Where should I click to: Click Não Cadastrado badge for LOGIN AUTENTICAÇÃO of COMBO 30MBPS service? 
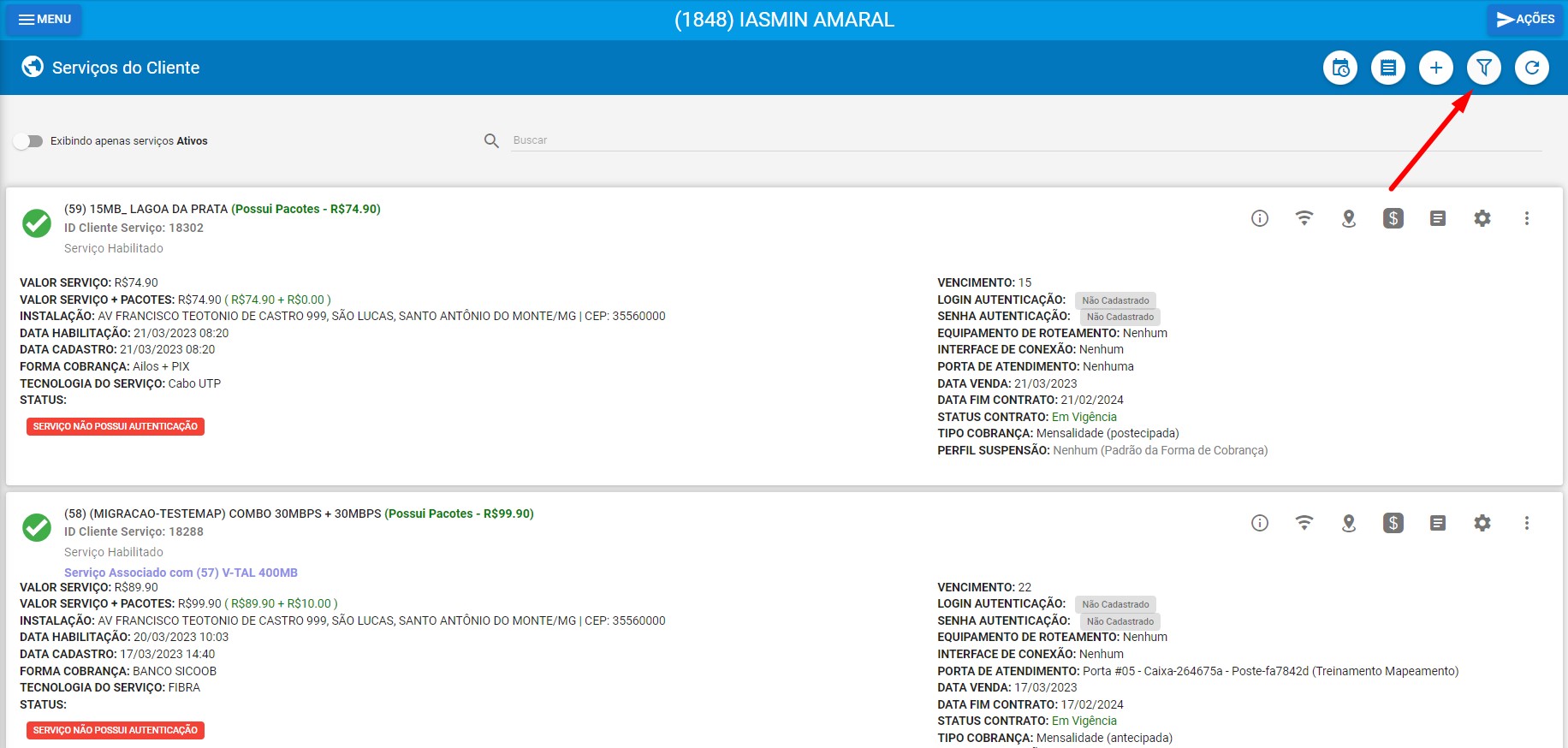tap(1115, 604)
